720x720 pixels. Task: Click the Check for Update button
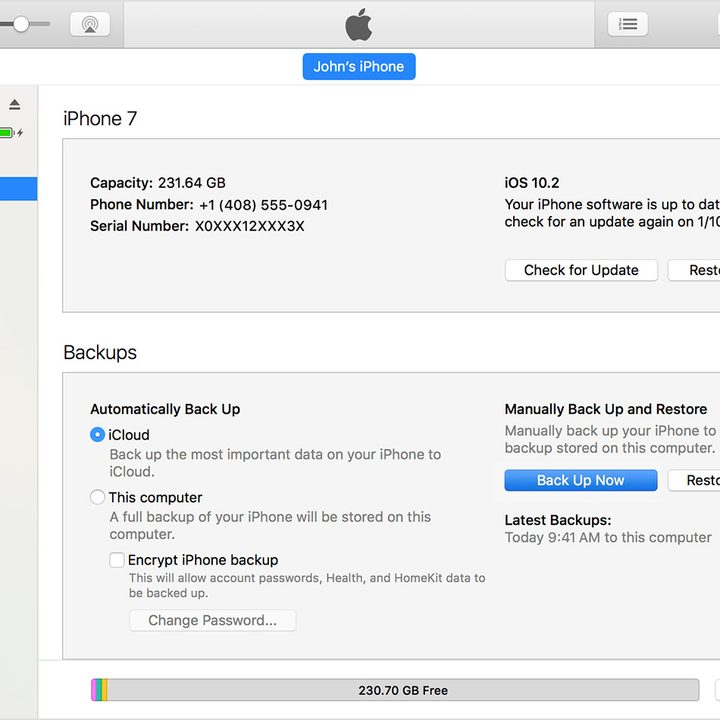581,270
